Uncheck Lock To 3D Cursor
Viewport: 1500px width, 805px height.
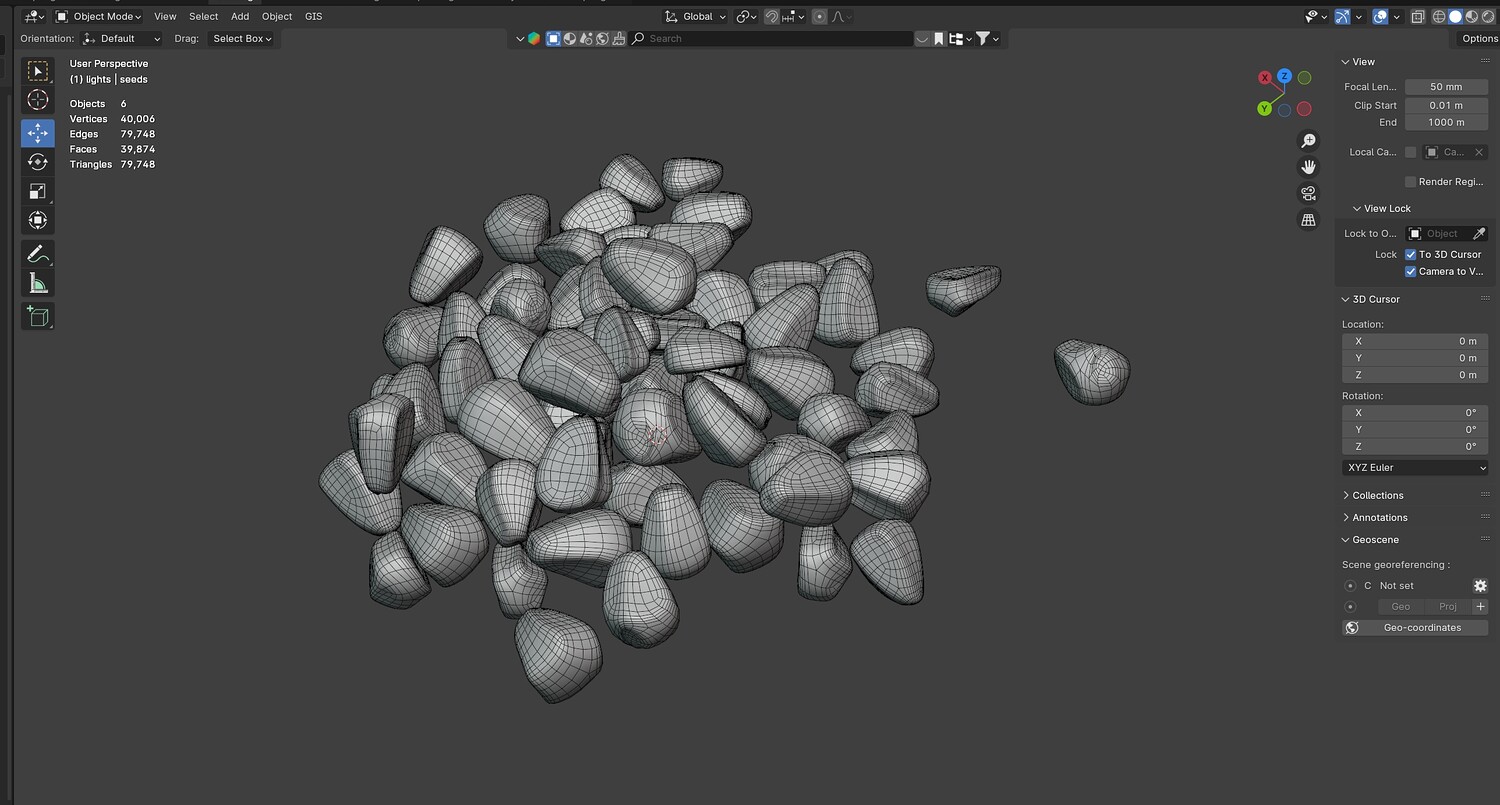coord(1411,255)
